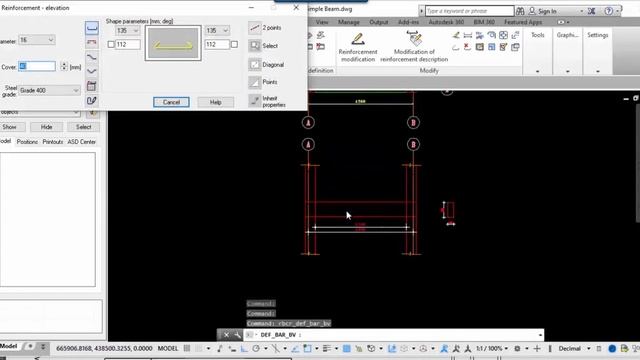Select the straight bar shape icon
The height and width of the screenshot is (360, 640).
pos(92,28)
